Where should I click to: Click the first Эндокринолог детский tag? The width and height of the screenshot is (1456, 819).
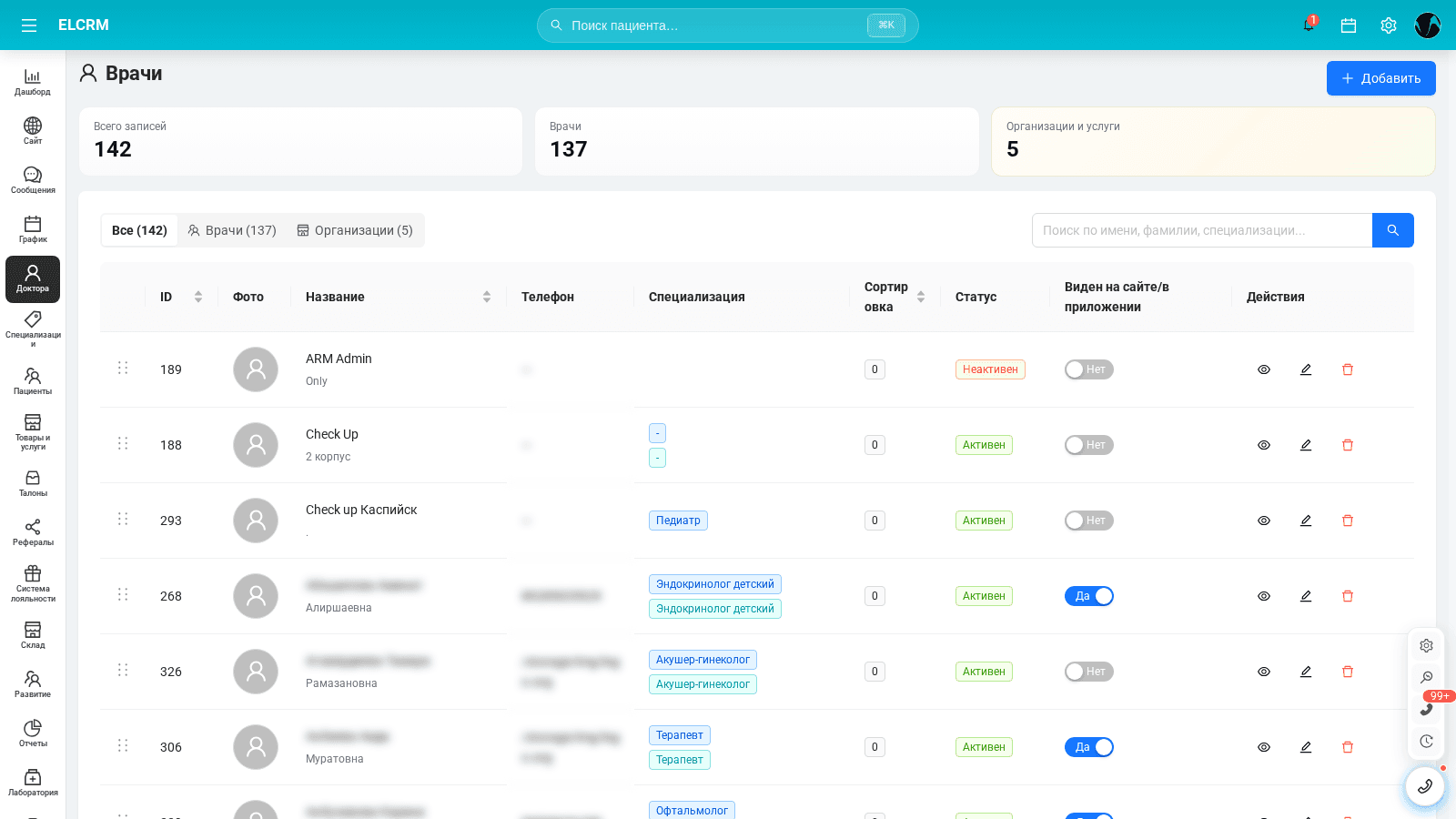click(x=715, y=584)
